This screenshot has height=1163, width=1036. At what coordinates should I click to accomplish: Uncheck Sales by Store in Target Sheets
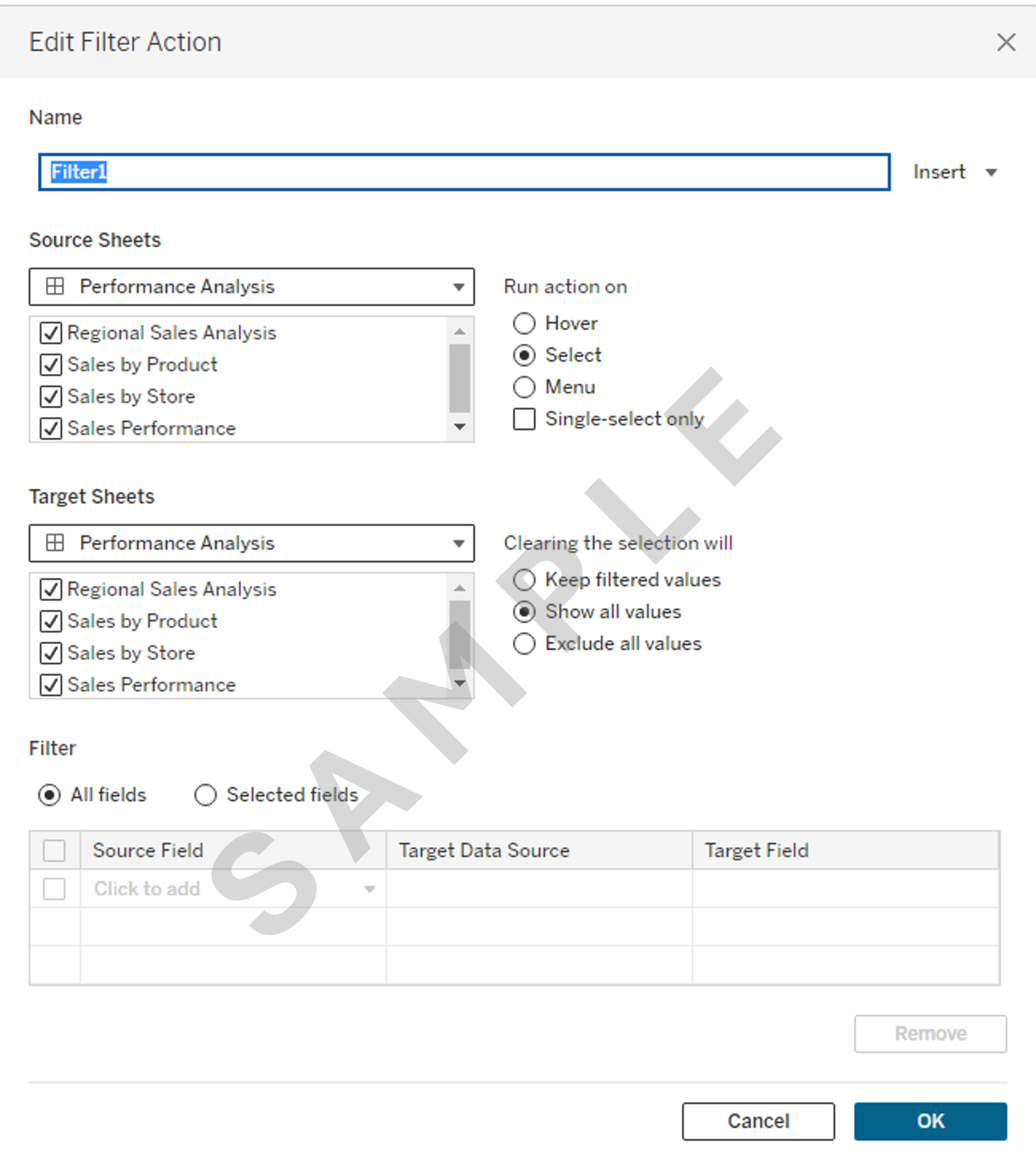pyautogui.click(x=51, y=653)
